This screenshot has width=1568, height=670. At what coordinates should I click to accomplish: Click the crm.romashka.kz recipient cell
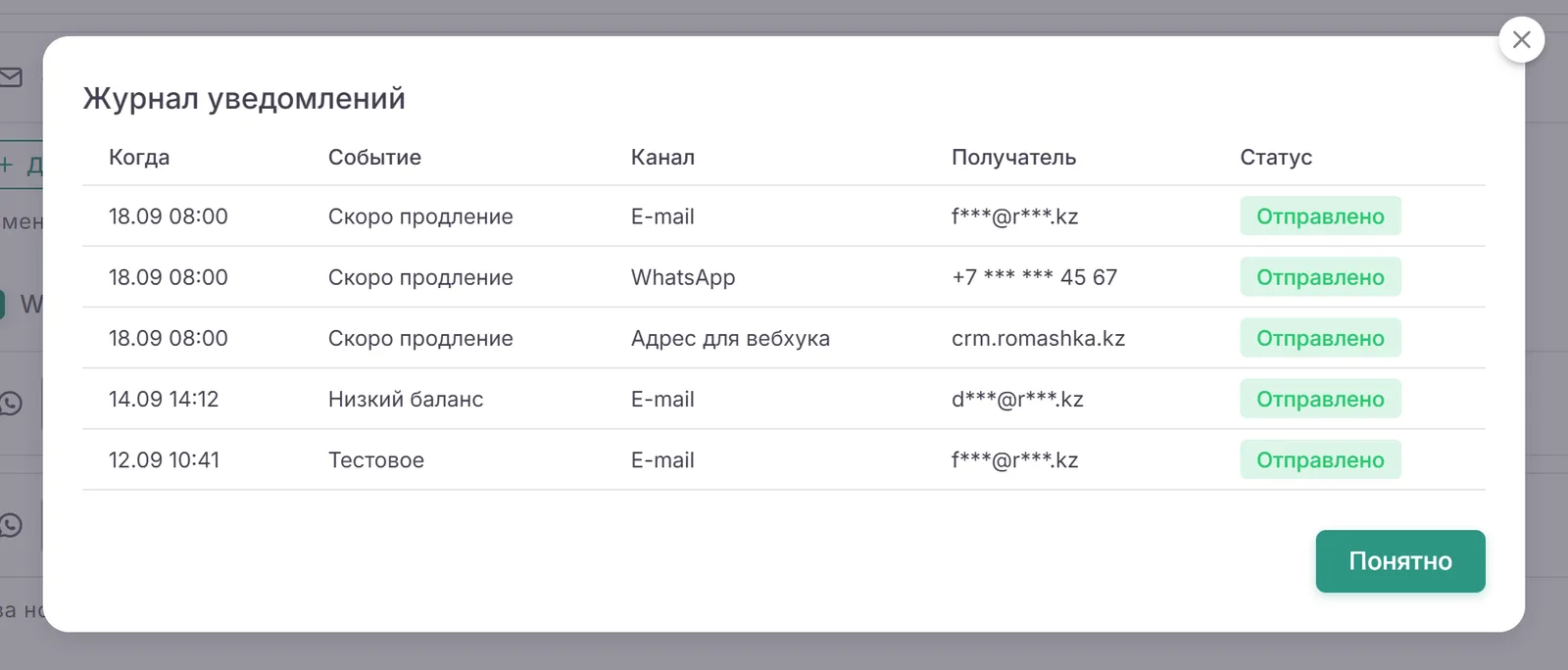coord(1038,338)
